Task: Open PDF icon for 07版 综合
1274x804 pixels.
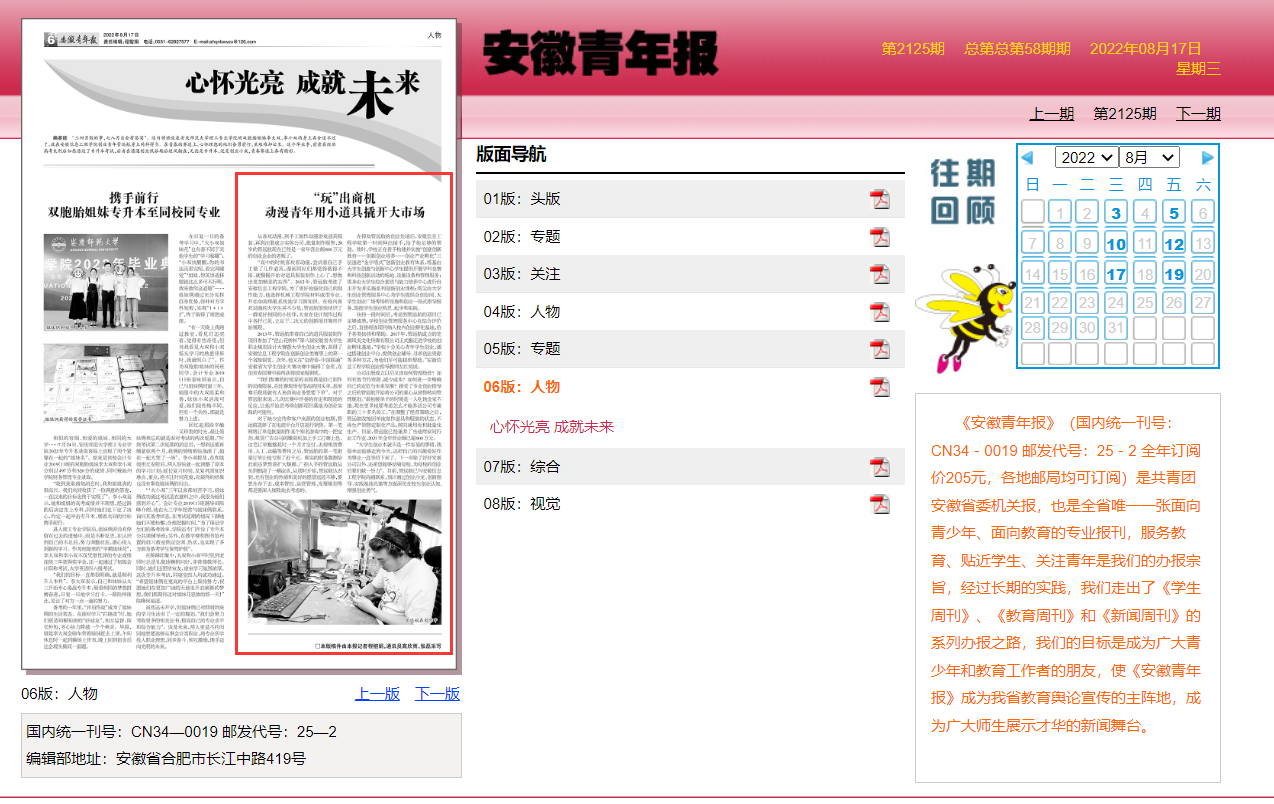Action: click(879, 467)
